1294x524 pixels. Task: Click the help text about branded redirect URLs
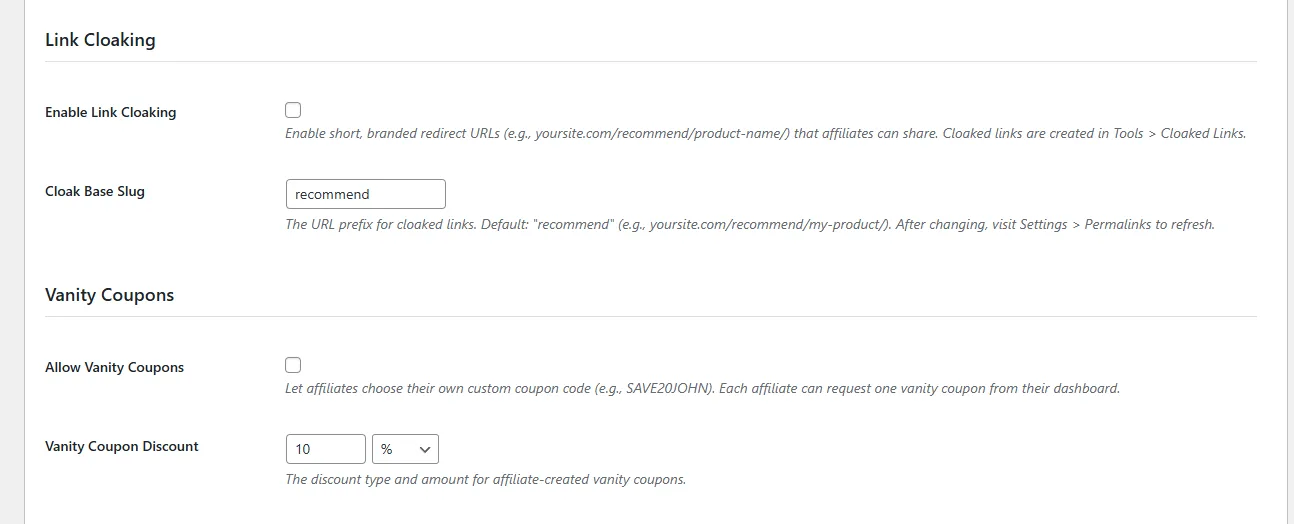click(600, 133)
